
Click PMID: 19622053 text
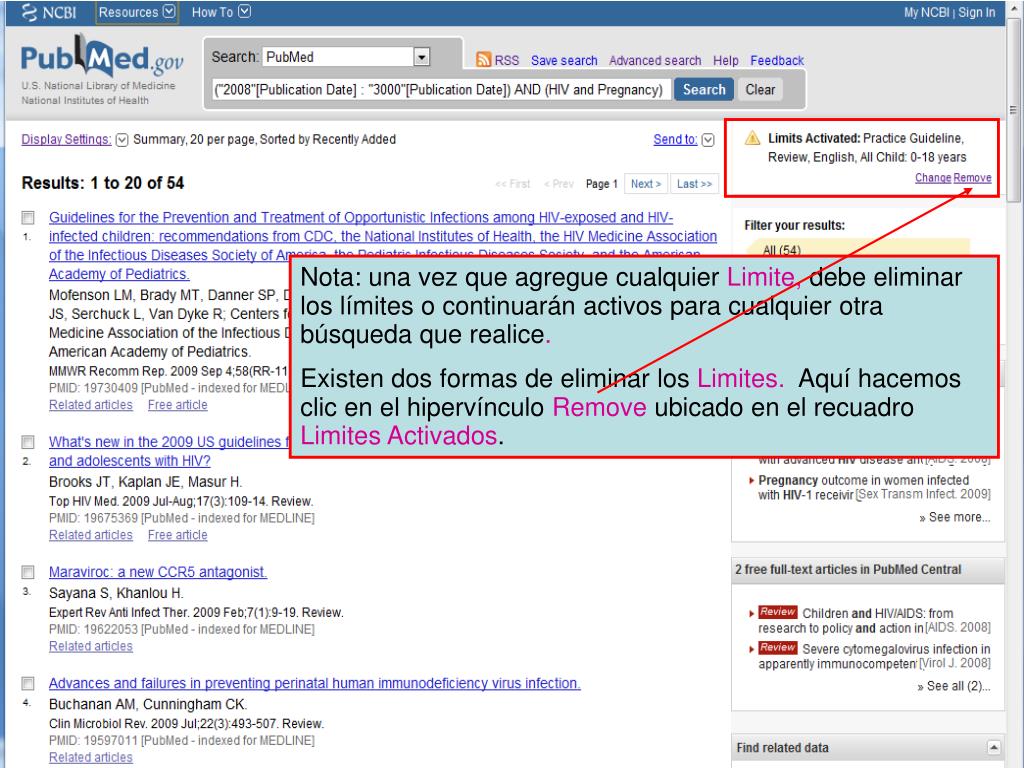(x=93, y=630)
